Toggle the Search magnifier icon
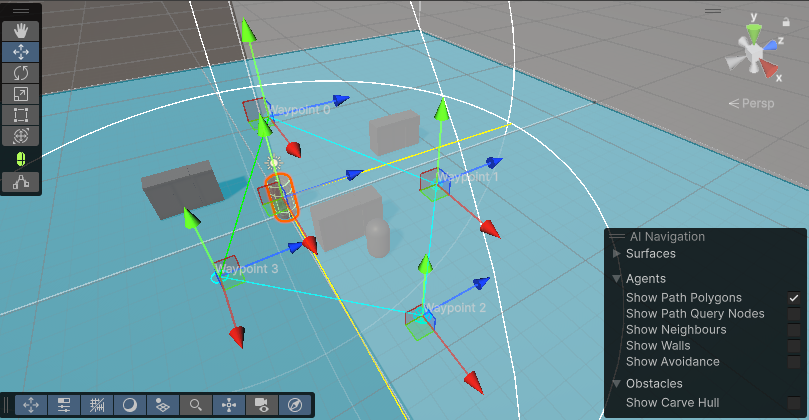The image size is (809, 420). (196, 405)
